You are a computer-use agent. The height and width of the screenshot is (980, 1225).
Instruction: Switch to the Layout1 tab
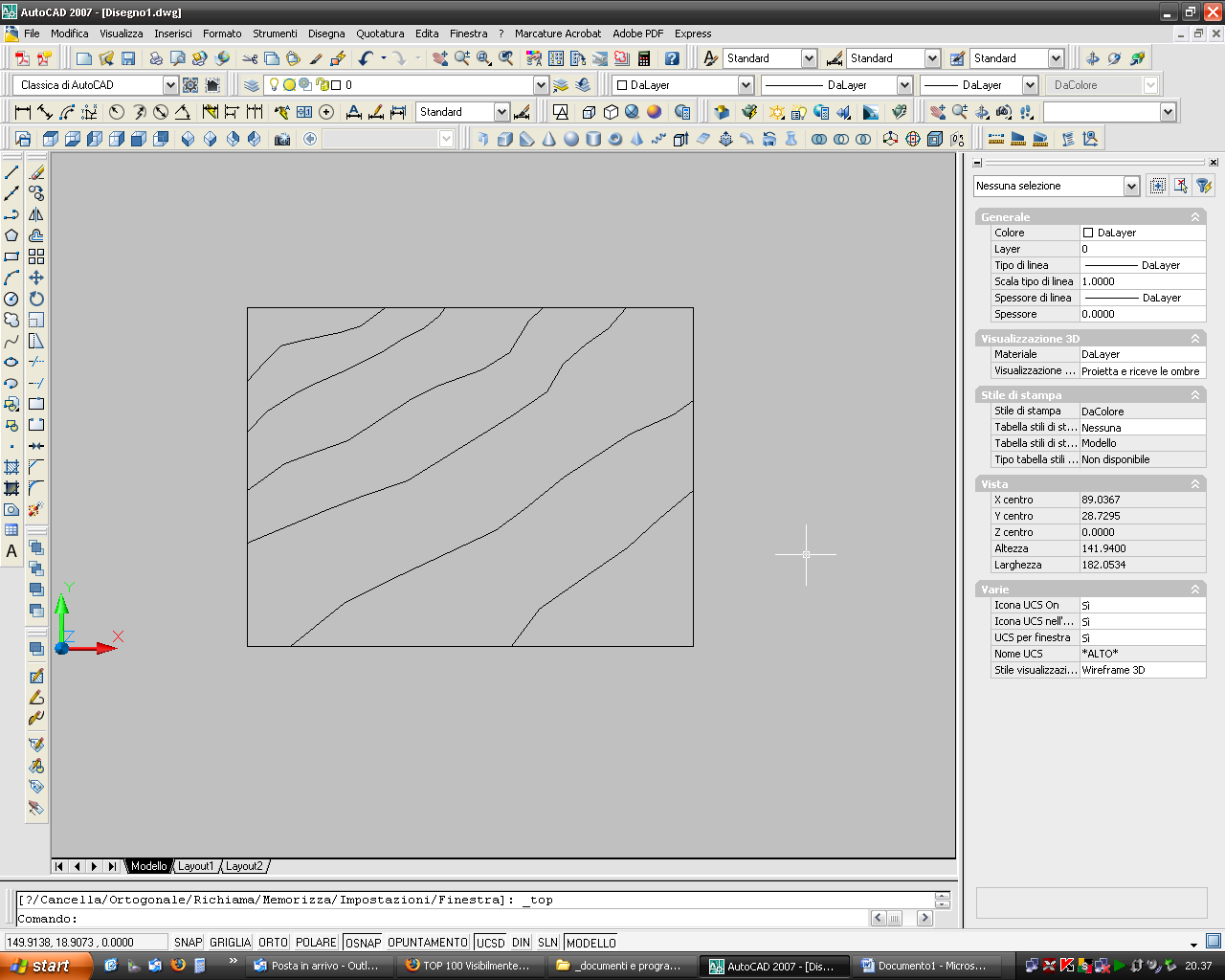pos(196,866)
